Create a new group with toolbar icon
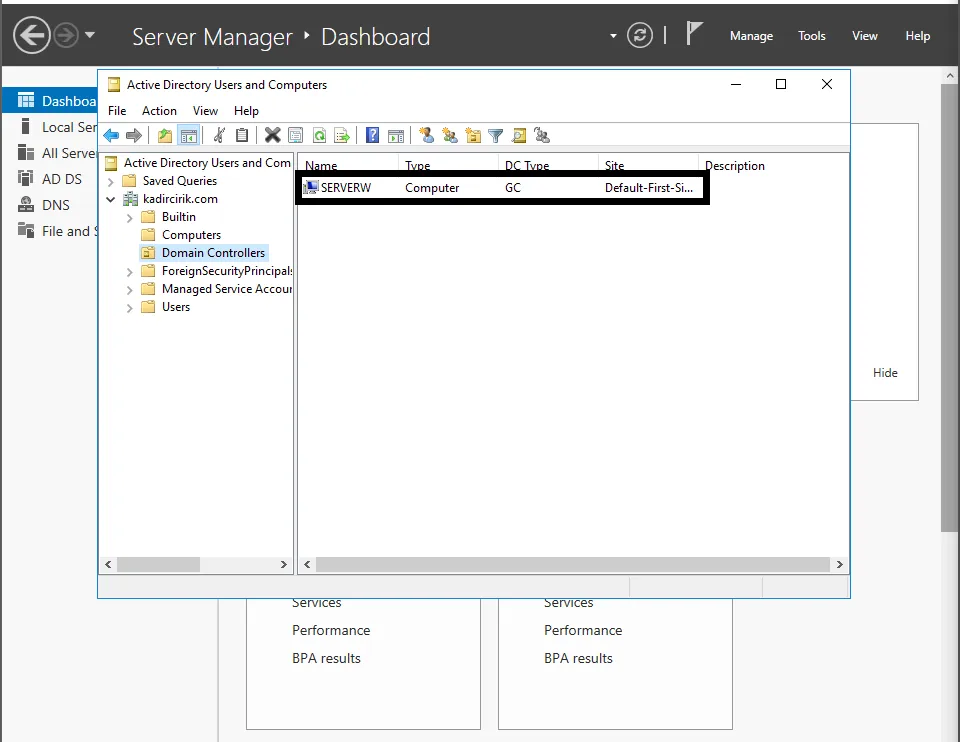This screenshot has width=960, height=742. (450, 136)
